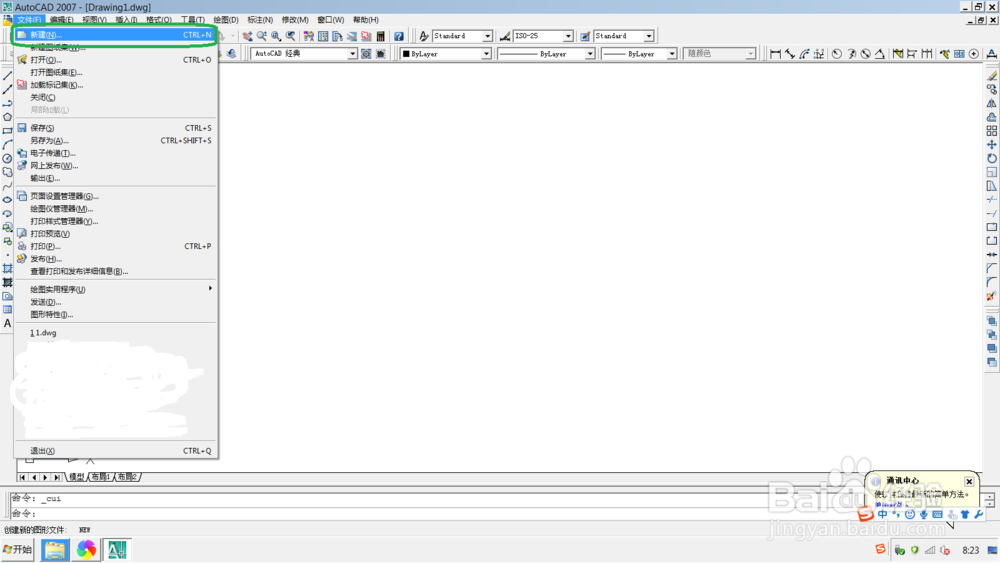Choose 另存为(A) from the File menu
This screenshot has width=1000, height=563.
(115, 141)
